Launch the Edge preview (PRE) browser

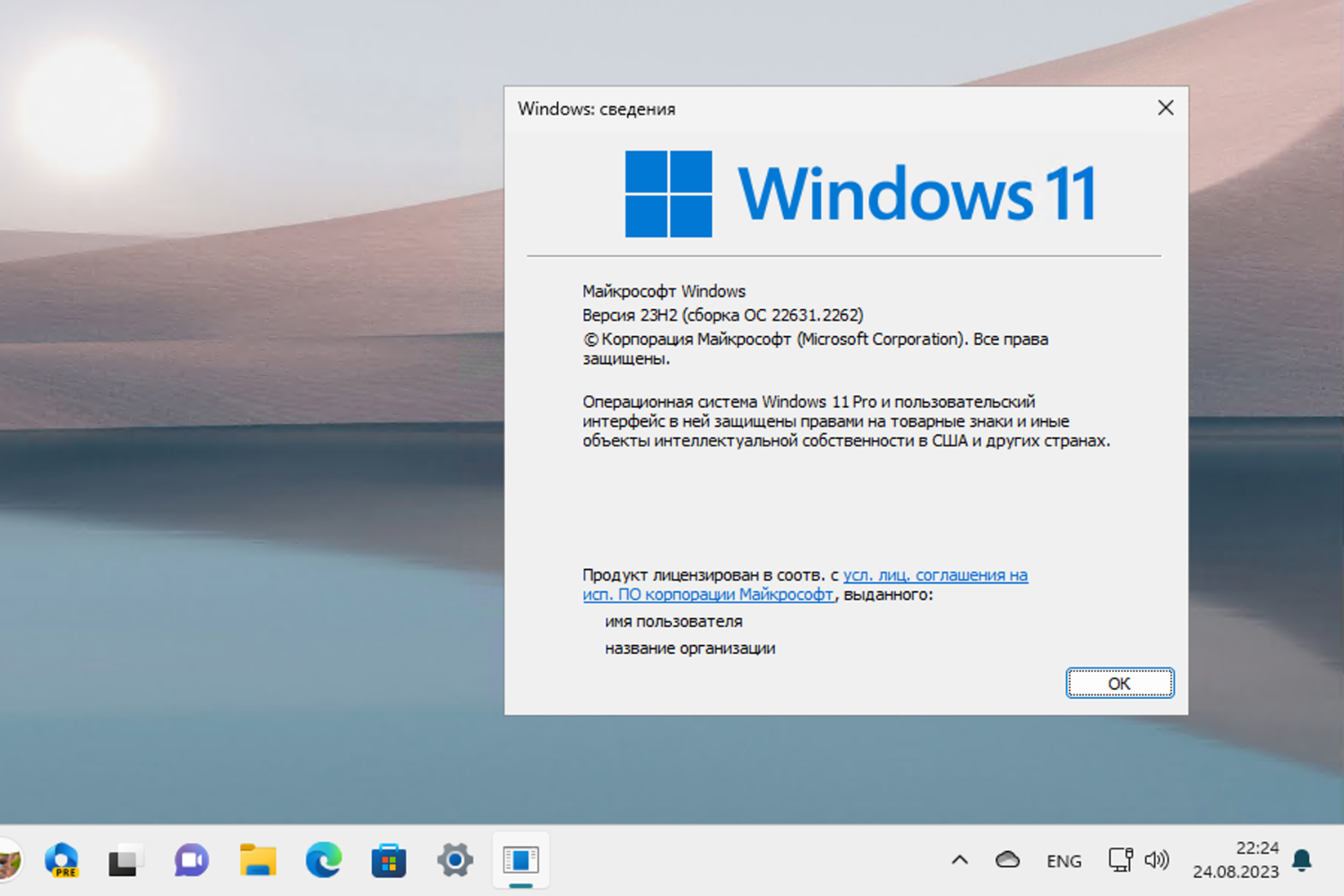click(x=61, y=860)
